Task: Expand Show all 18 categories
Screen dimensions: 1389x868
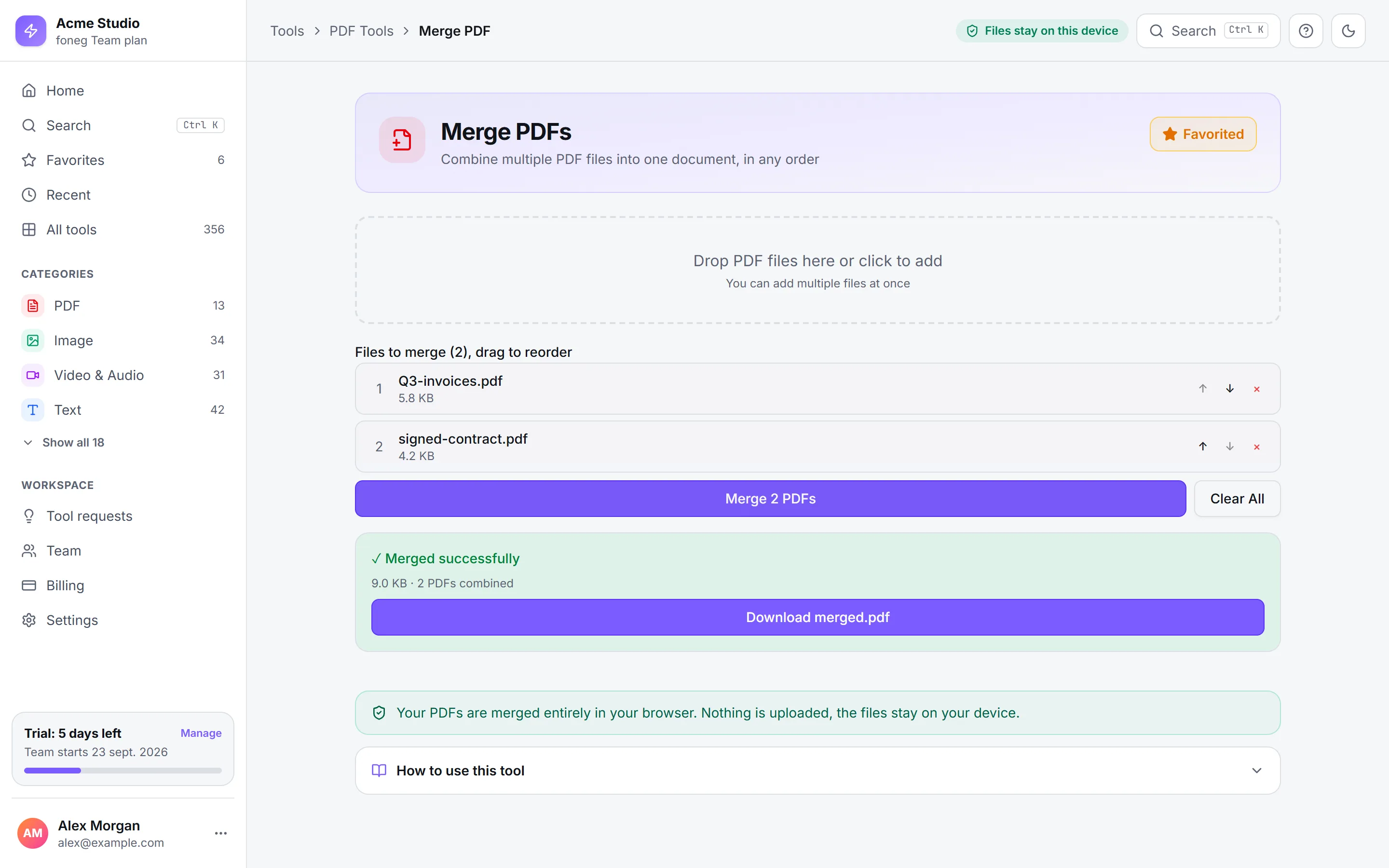Action: [x=64, y=443]
